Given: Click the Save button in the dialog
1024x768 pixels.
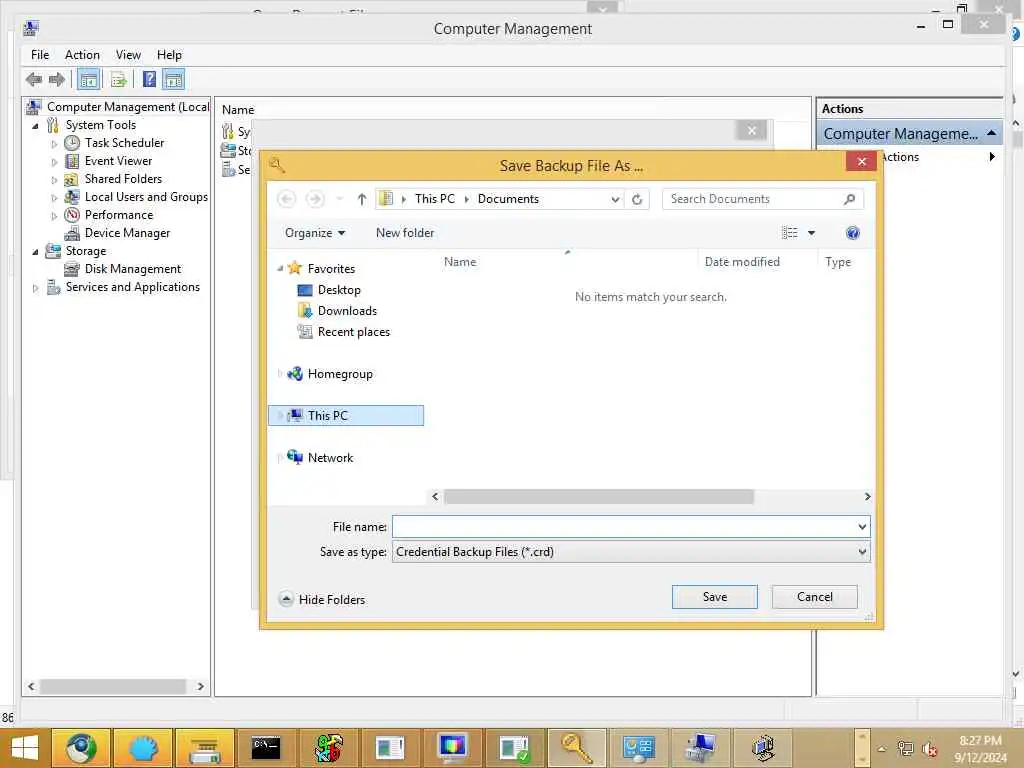Looking at the screenshot, I should point(714,596).
